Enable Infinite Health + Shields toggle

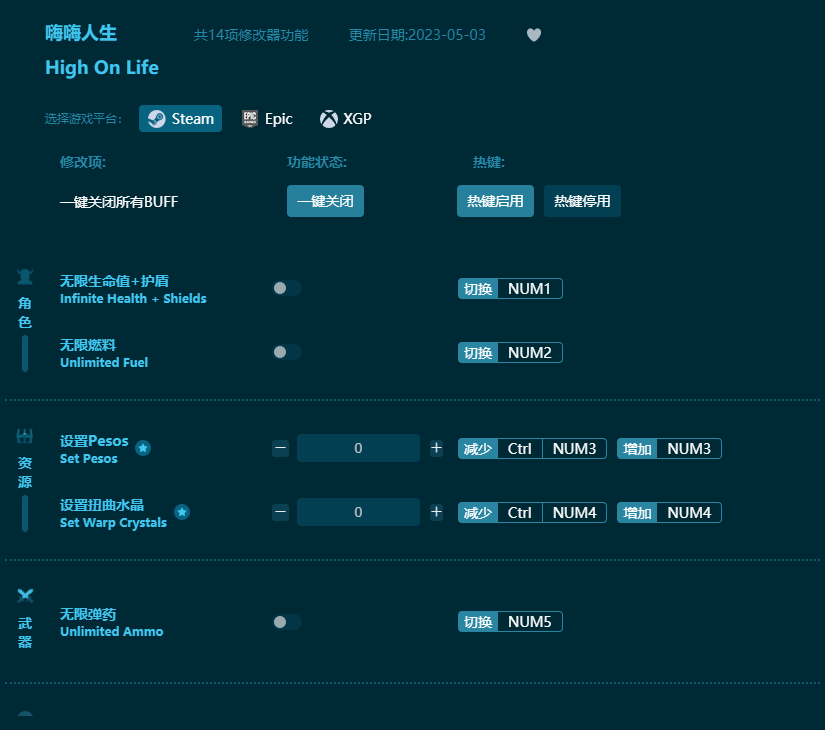click(286, 288)
